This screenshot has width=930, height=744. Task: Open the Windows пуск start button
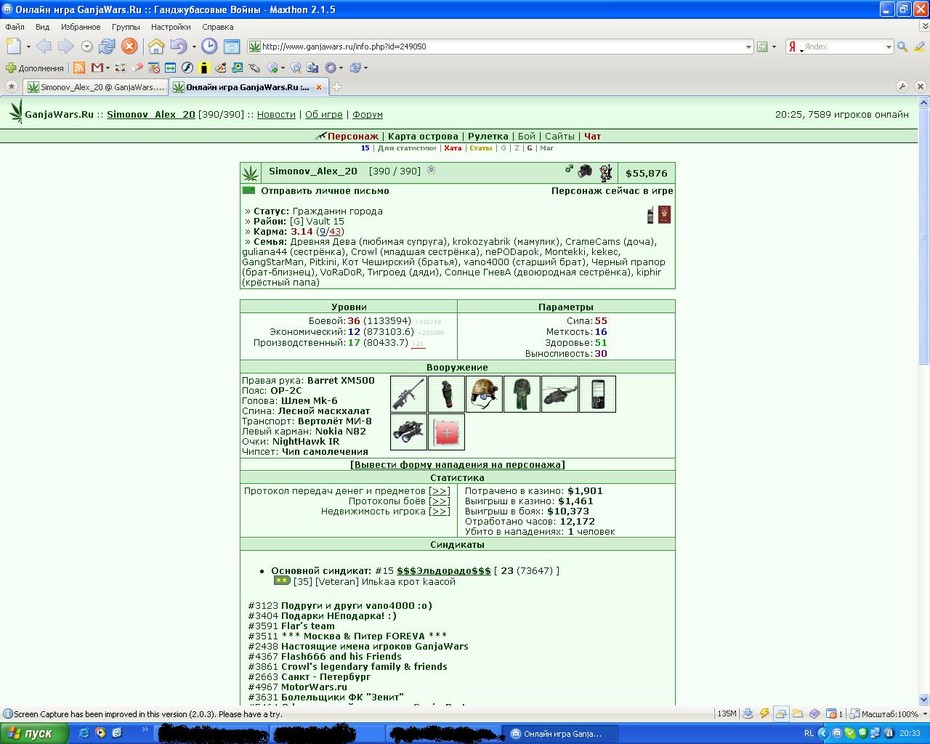click(x=34, y=733)
